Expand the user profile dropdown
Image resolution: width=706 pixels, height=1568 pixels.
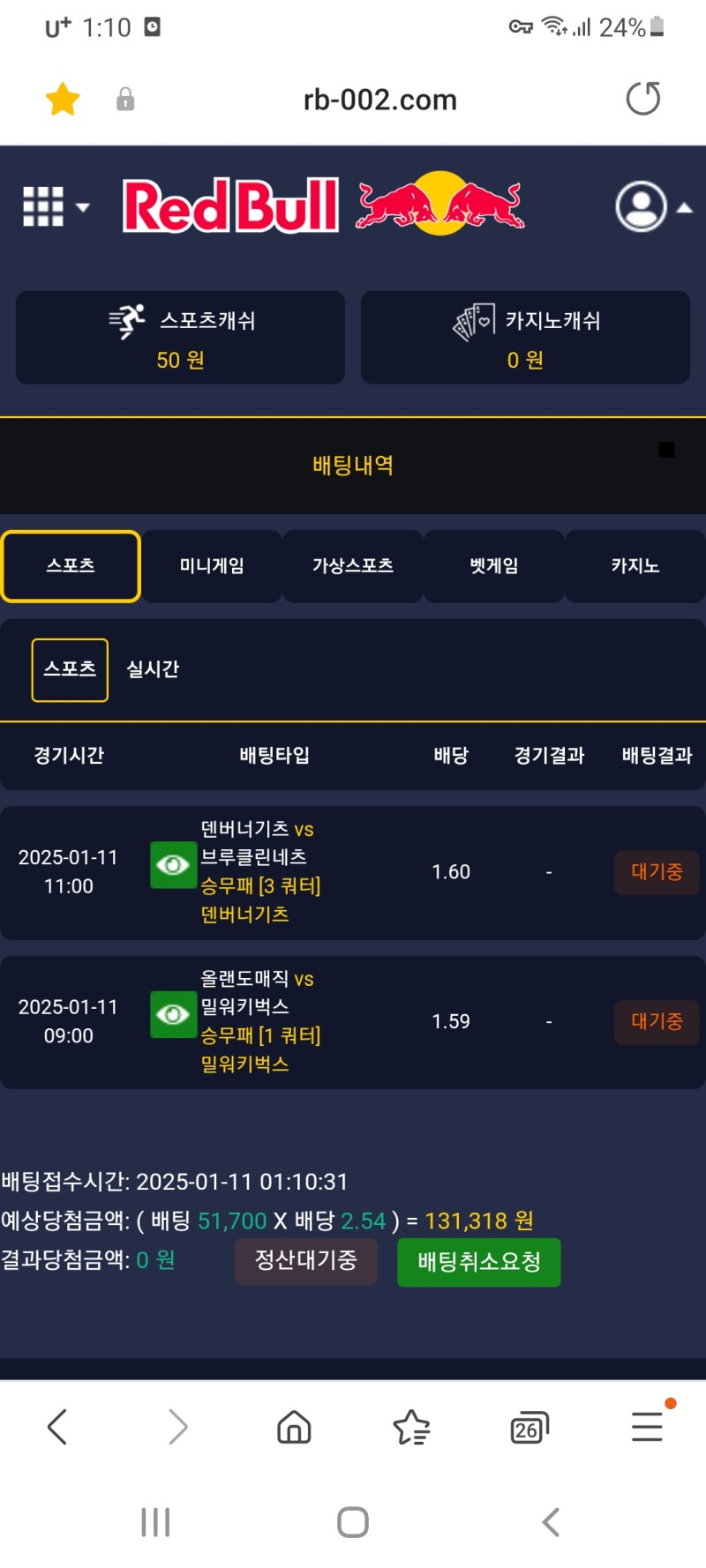point(653,207)
